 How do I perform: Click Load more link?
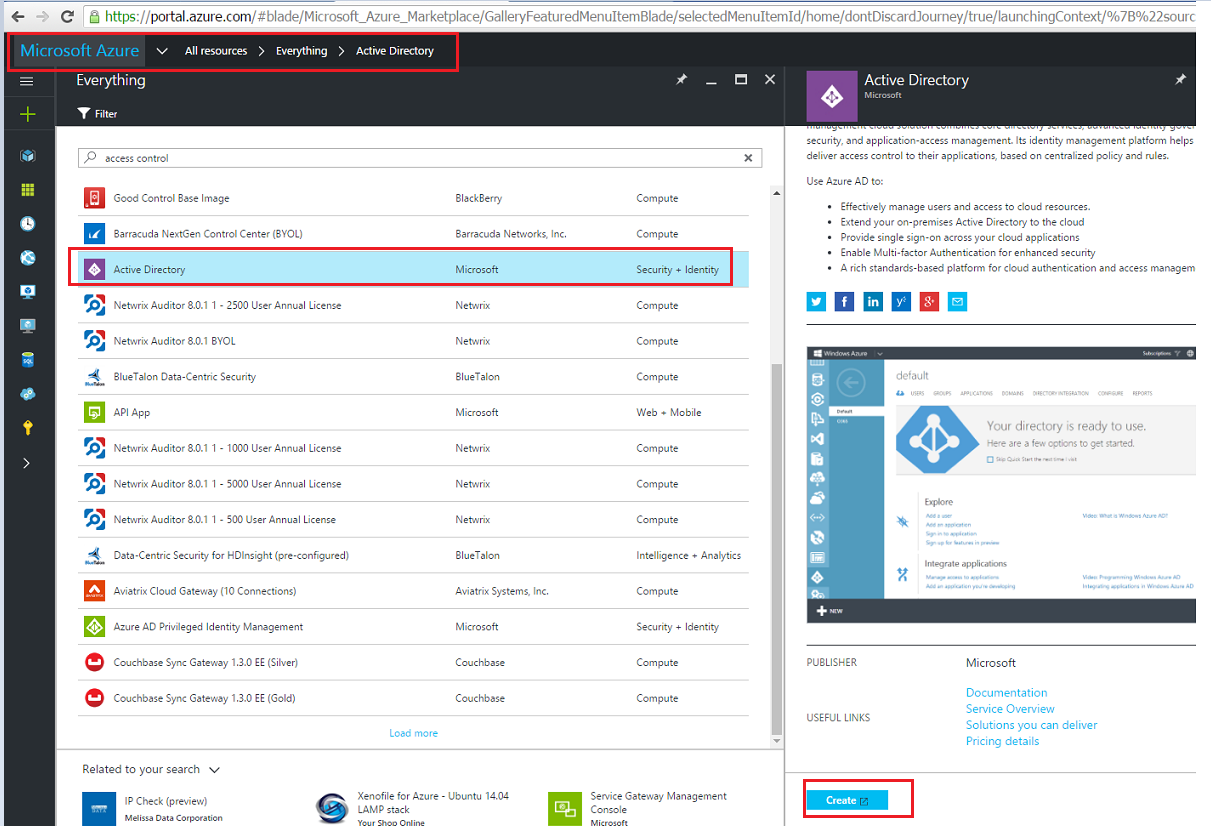coord(413,733)
